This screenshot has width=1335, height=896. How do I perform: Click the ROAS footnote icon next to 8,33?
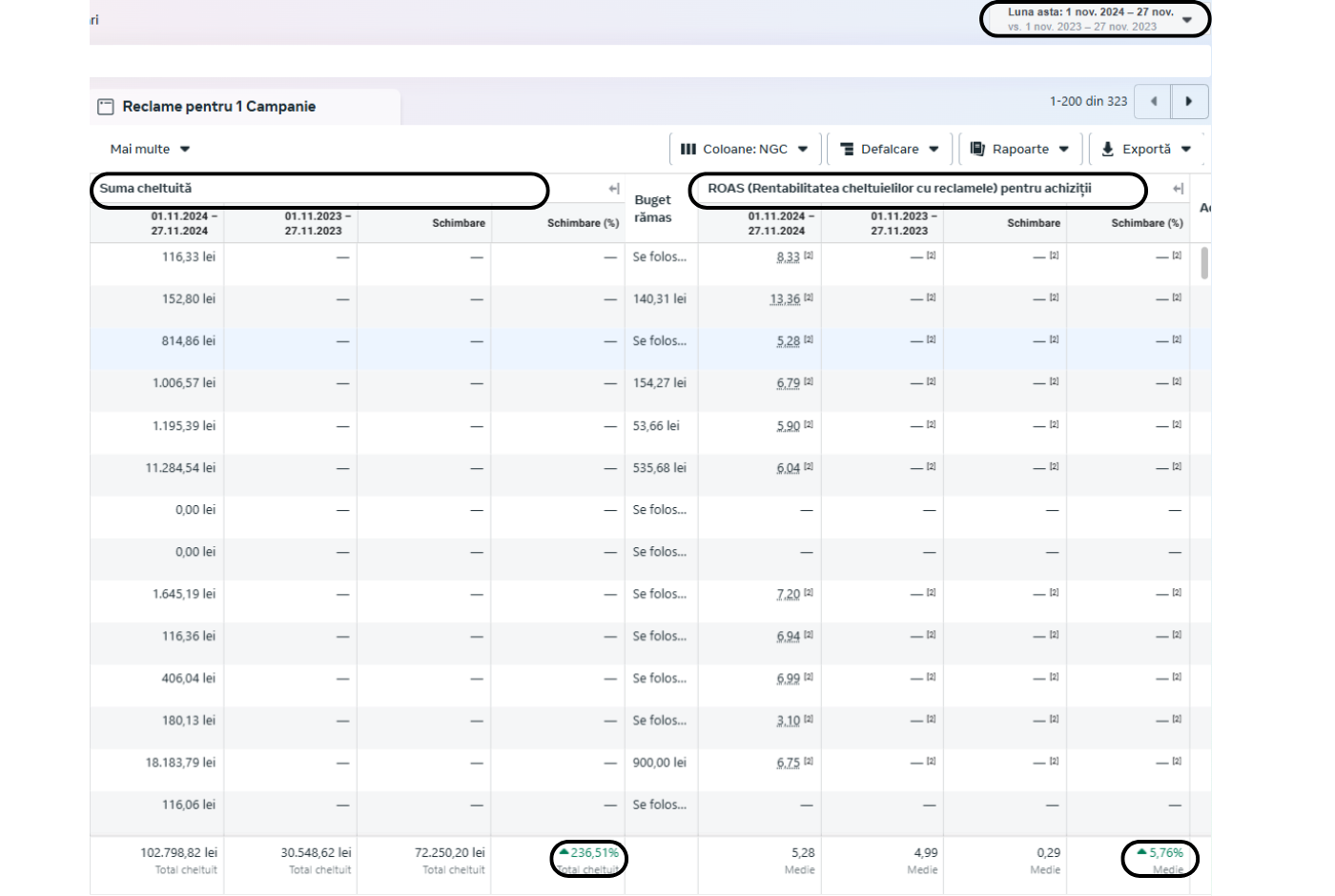[x=809, y=255]
